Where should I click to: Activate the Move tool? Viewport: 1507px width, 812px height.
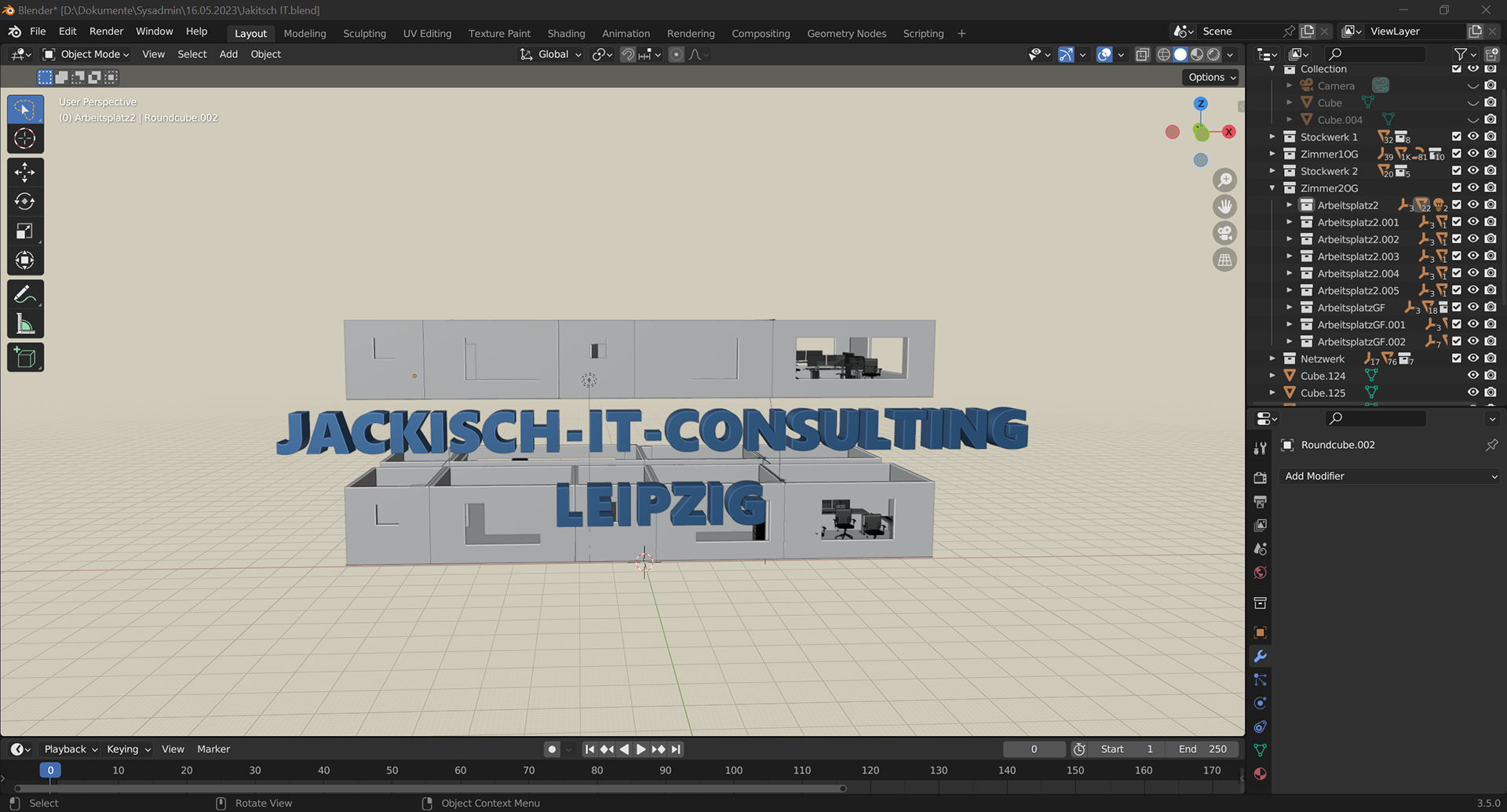point(25,173)
